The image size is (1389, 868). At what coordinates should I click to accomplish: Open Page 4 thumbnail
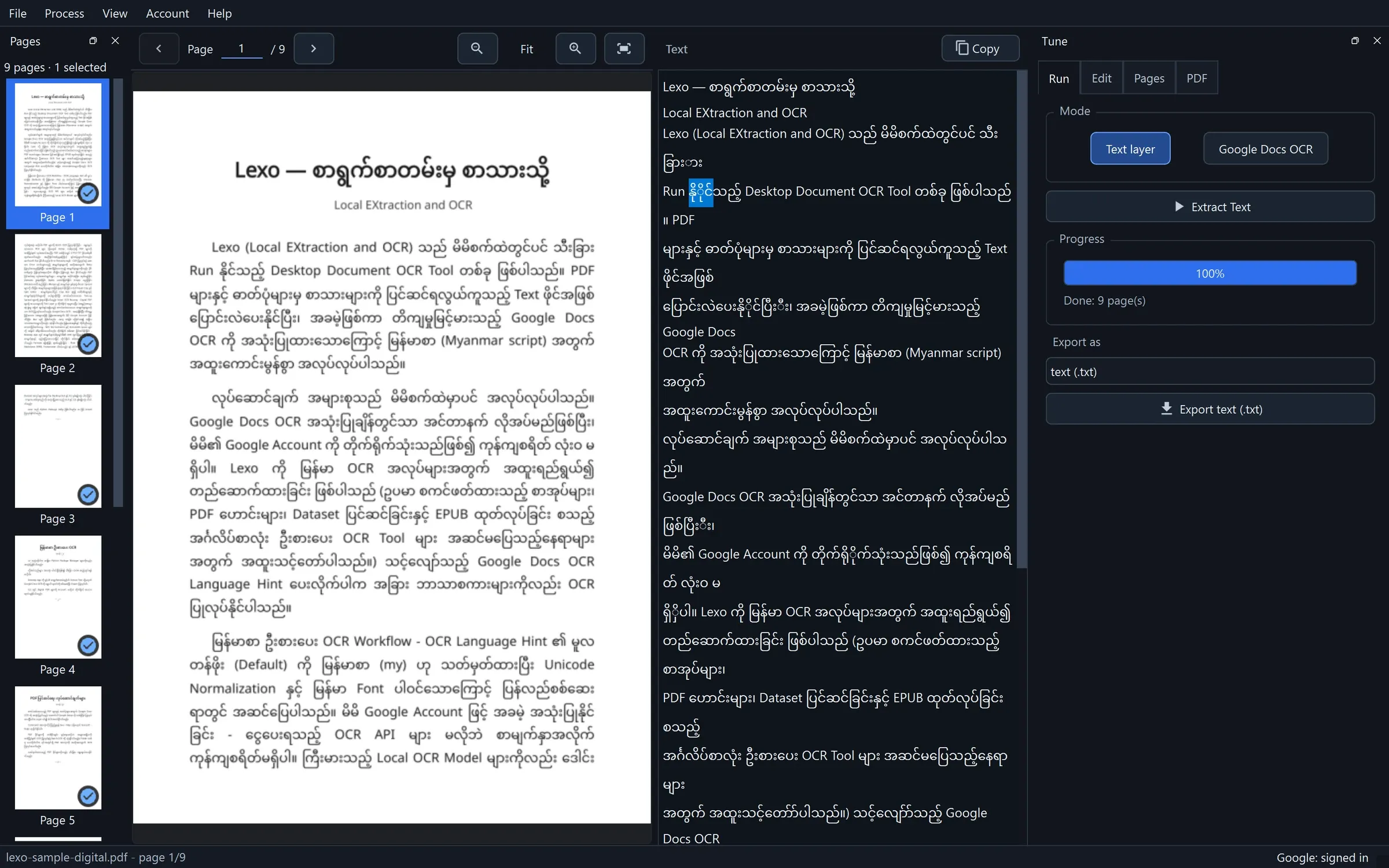coord(58,597)
